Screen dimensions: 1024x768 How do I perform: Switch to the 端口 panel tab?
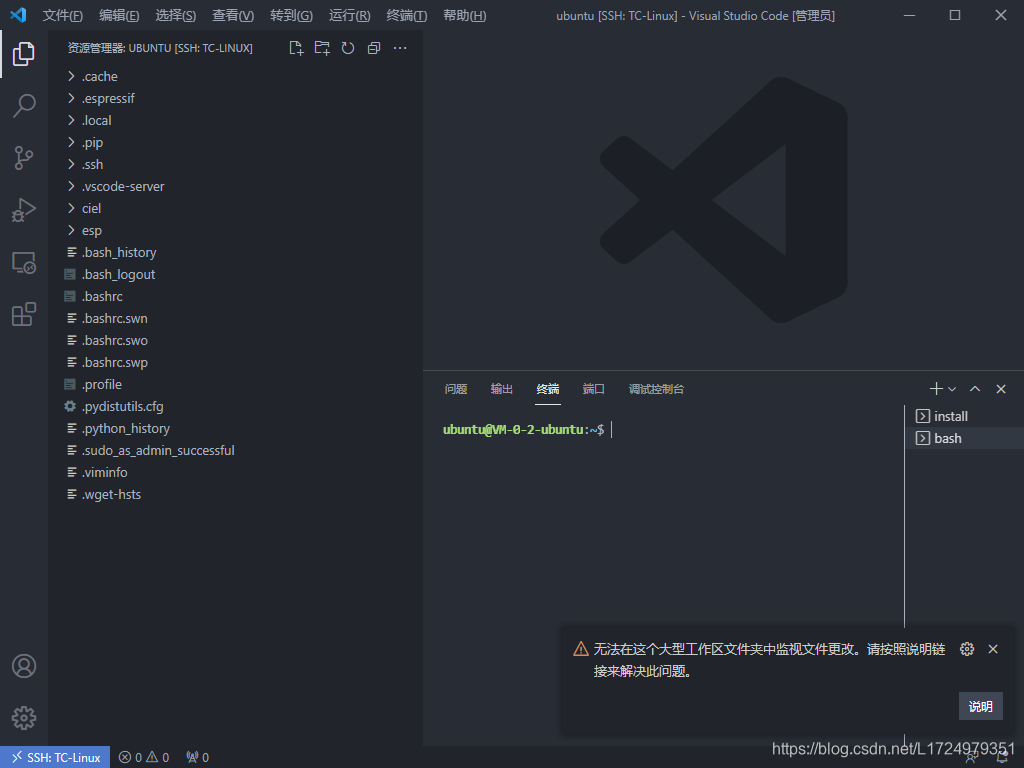[x=593, y=389]
